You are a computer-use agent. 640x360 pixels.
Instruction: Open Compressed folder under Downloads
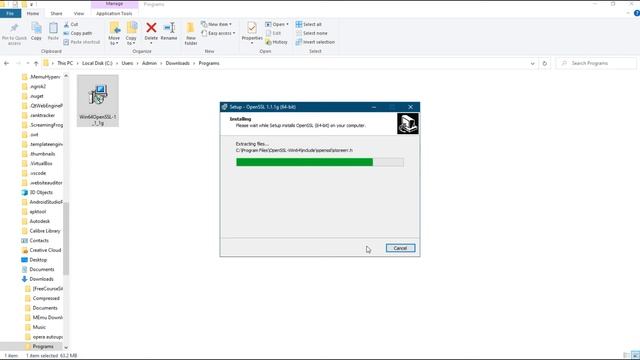point(46,298)
